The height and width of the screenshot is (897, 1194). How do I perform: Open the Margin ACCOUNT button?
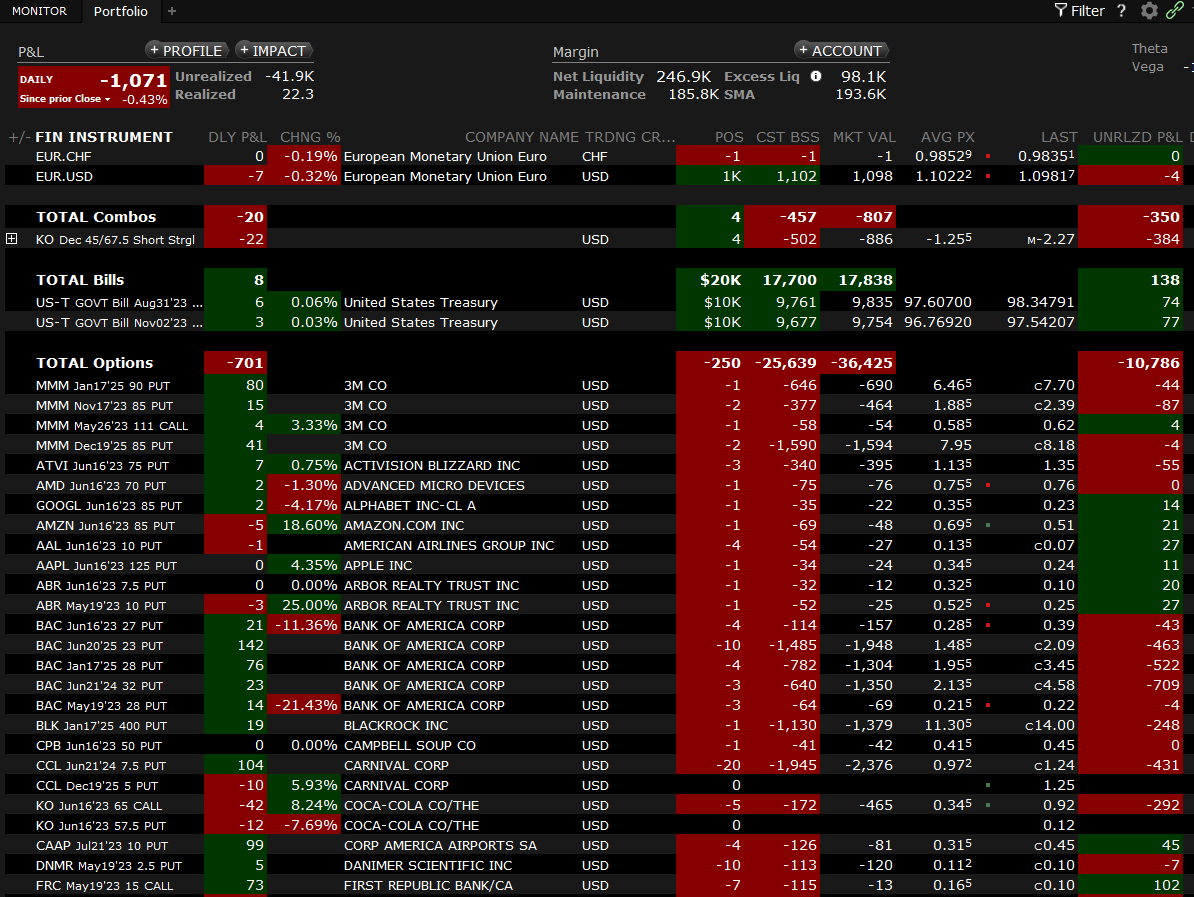click(x=841, y=50)
